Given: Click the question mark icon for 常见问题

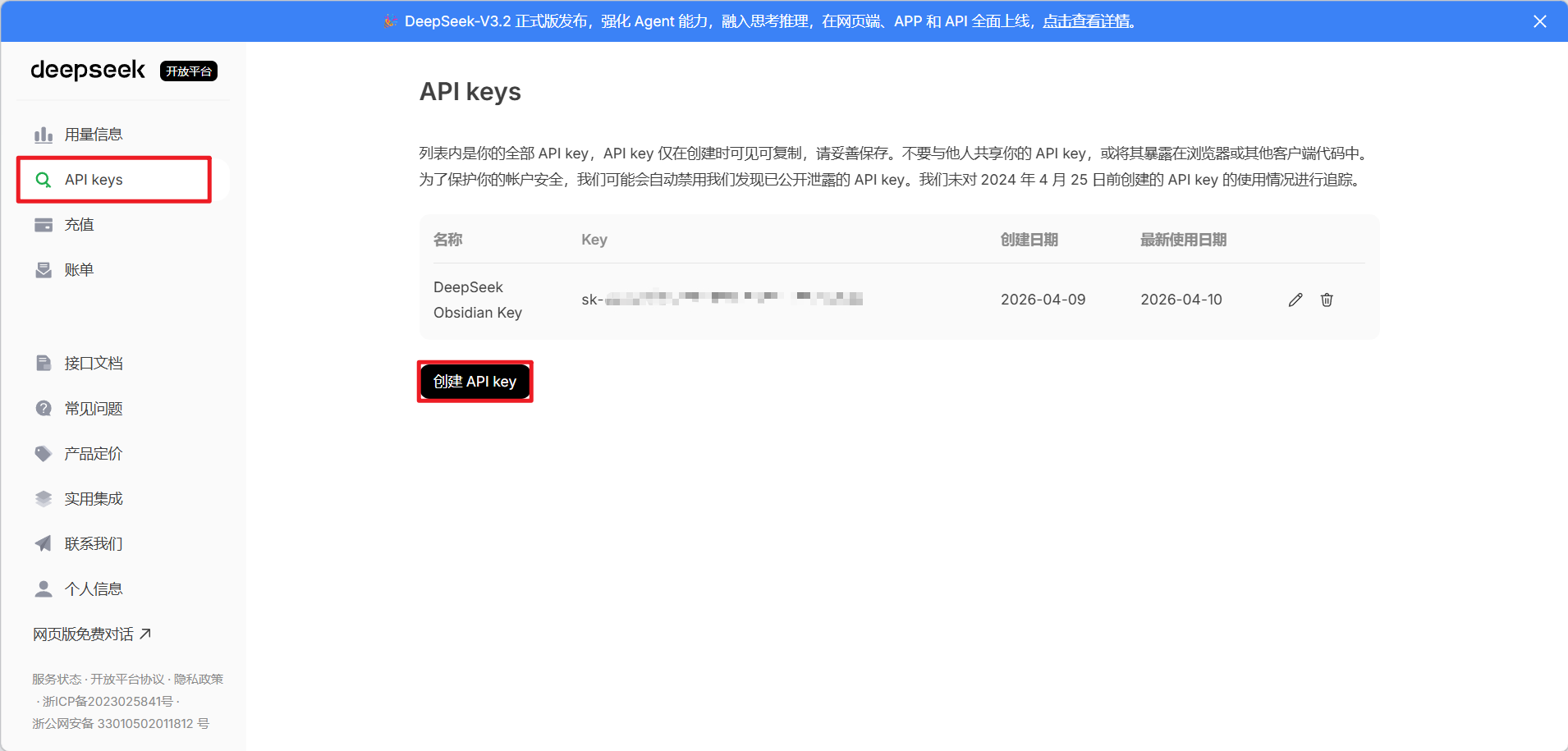Looking at the screenshot, I should coord(44,408).
